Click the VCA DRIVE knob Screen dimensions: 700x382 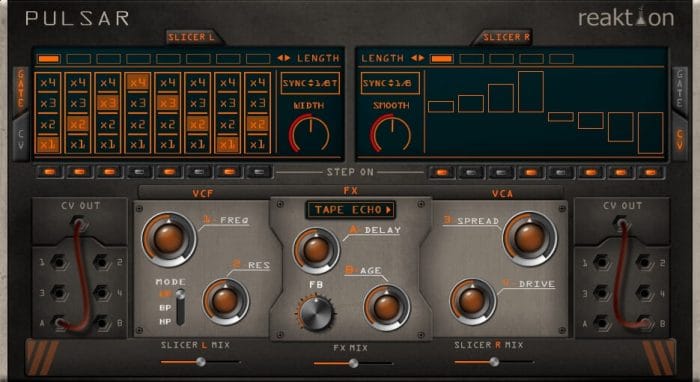472,301
